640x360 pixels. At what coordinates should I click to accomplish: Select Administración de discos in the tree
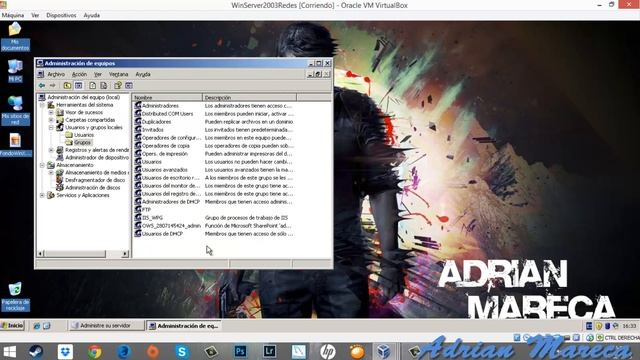pyautogui.click(x=93, y=188)
